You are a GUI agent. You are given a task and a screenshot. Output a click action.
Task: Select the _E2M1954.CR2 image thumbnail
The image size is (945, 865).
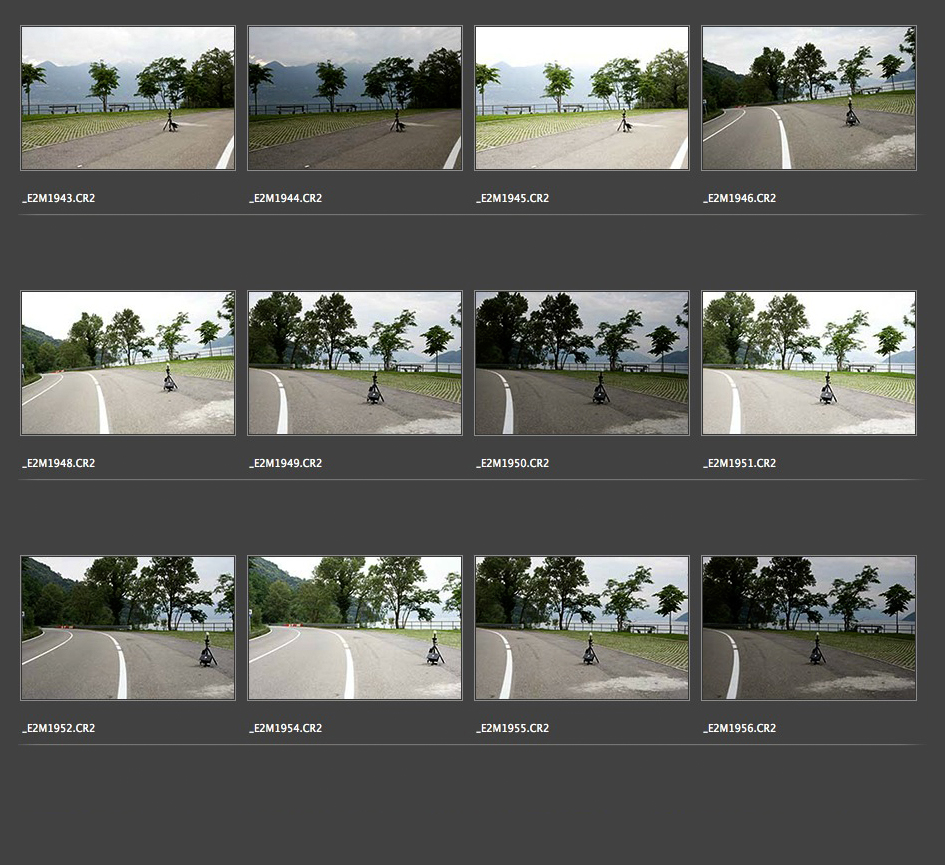tap(355, 628)
